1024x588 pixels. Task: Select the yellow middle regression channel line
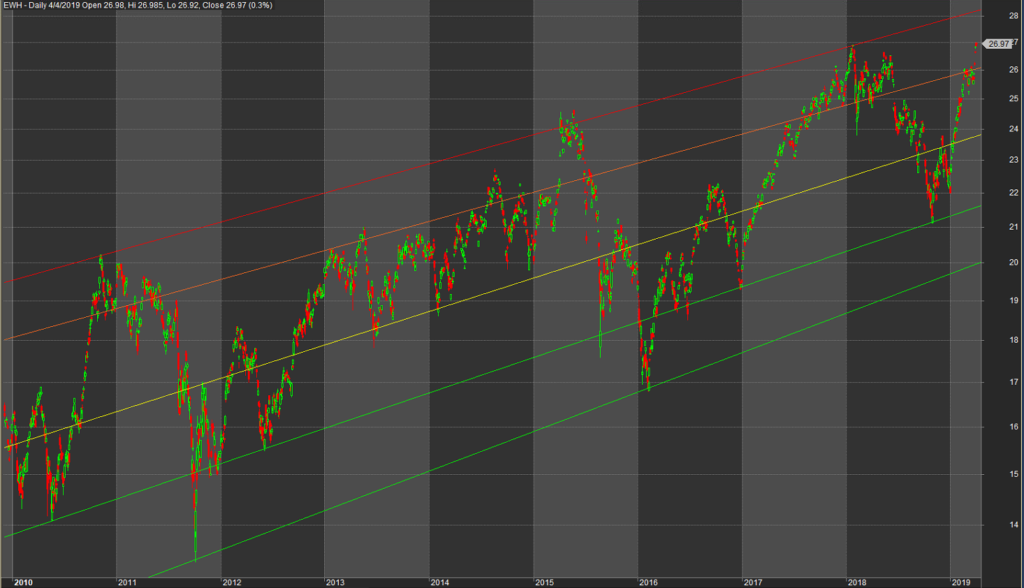coord(493,291)
